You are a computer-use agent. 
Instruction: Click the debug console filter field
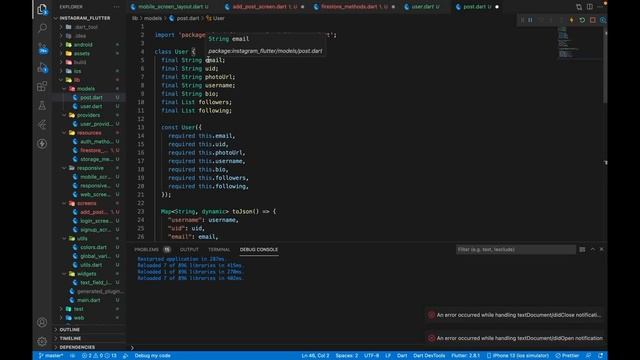tap(516, 249)
